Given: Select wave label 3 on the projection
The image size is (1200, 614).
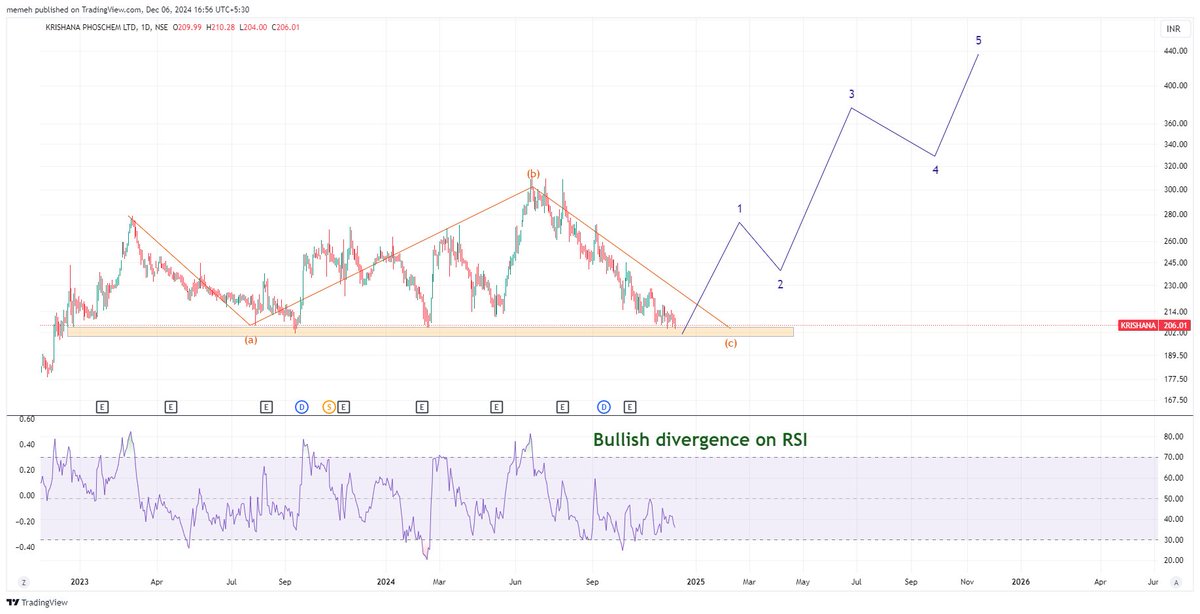Looking at the screenshot, I should 851,94.
